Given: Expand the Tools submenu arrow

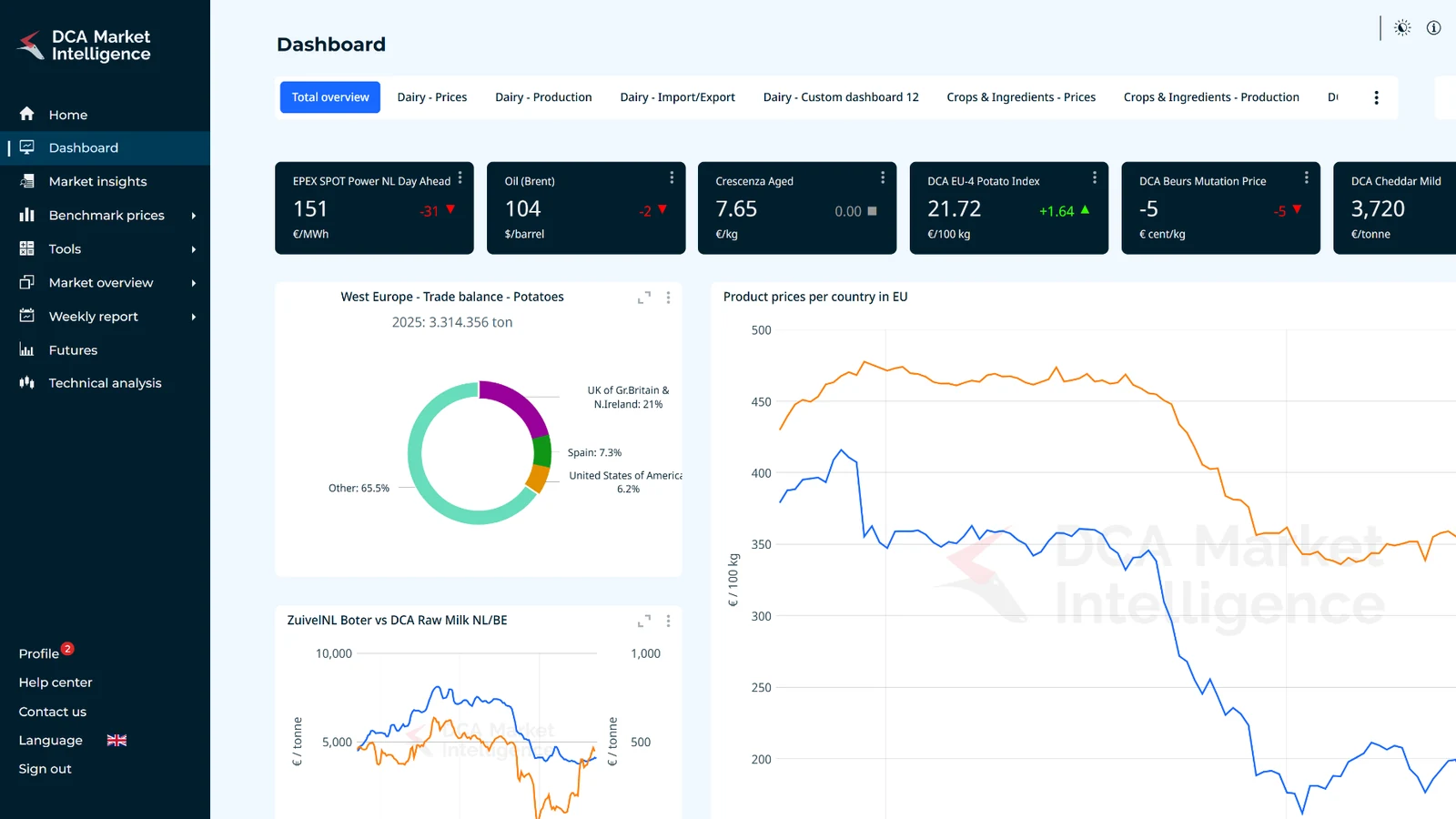Looking at the screenshot, I should pos(194,249).
